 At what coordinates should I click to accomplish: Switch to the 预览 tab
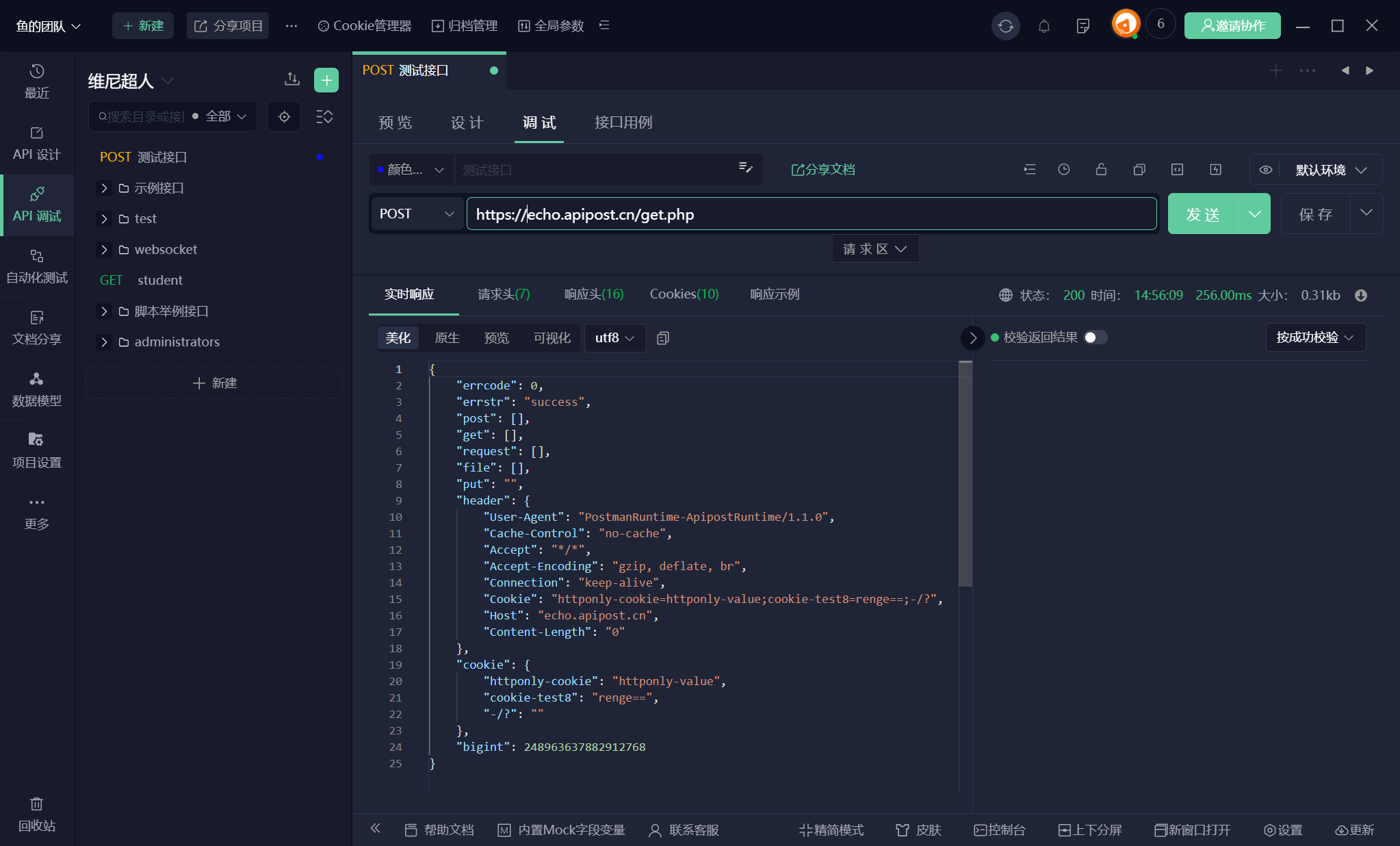[396, 123]
